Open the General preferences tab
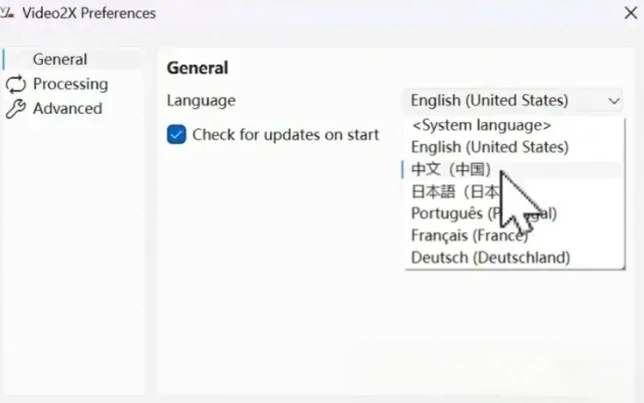Viewport: 644px width, 403px height. (59, 60)
